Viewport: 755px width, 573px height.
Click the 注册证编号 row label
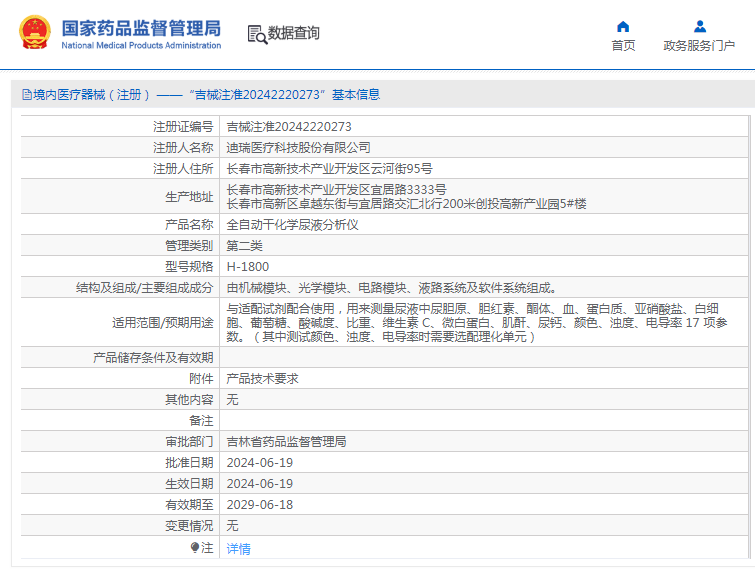point(183,127)
